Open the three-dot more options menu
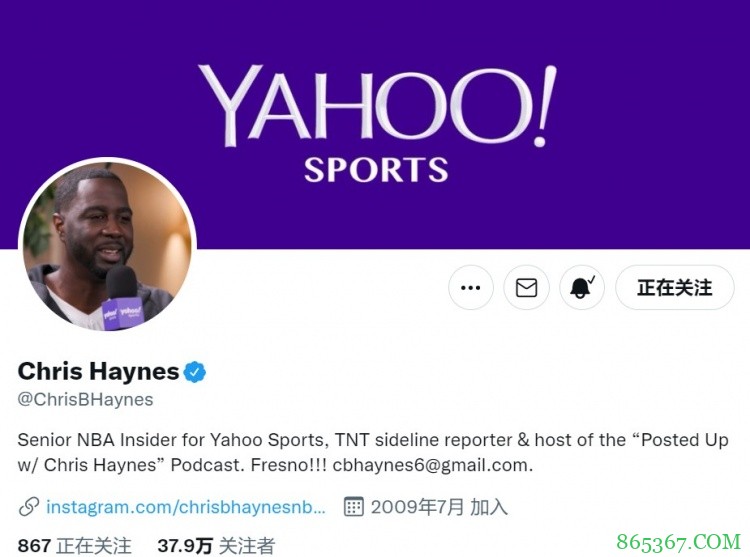 (471, 288)
